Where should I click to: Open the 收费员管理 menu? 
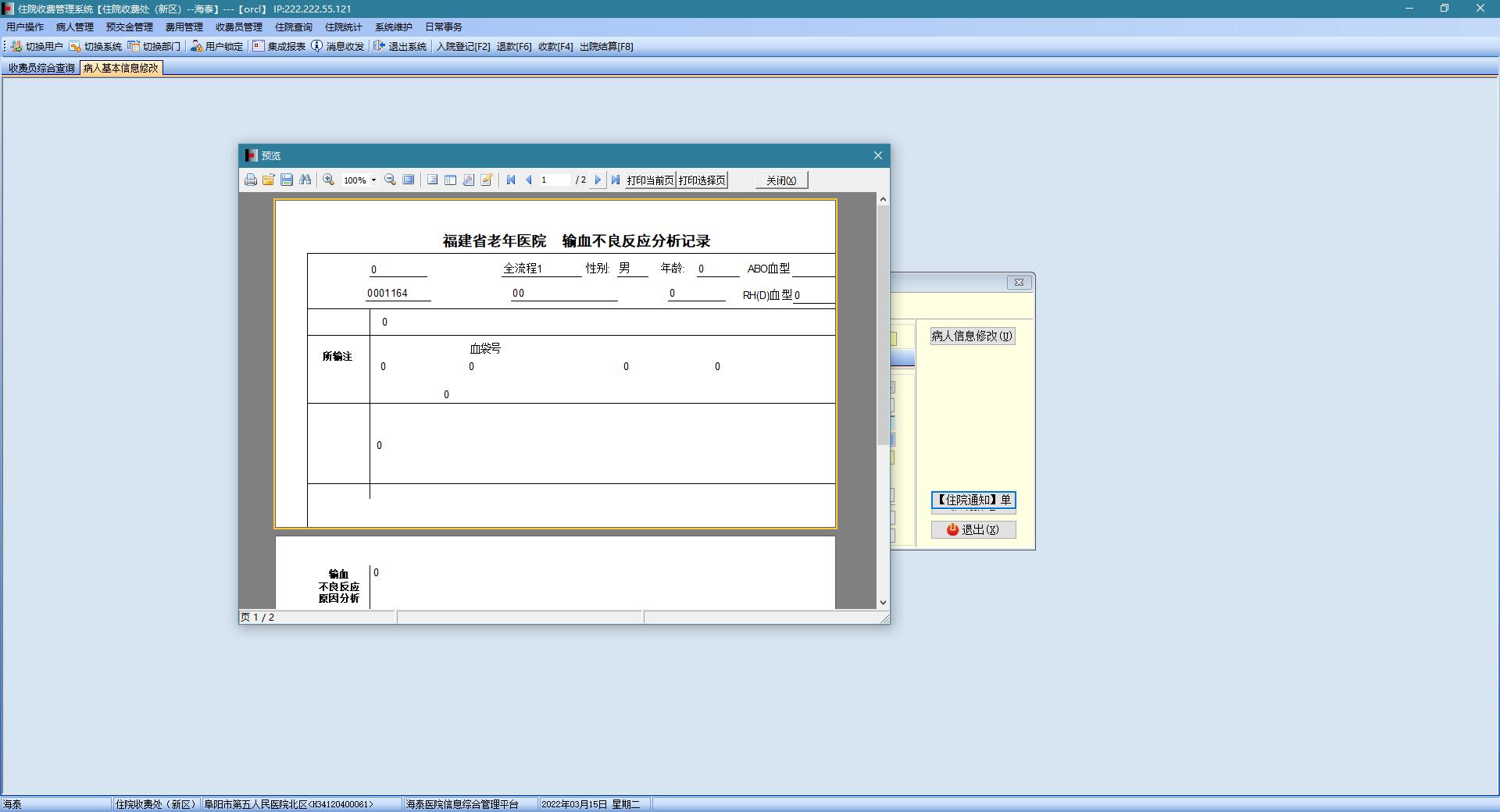(x=239, y=27)
